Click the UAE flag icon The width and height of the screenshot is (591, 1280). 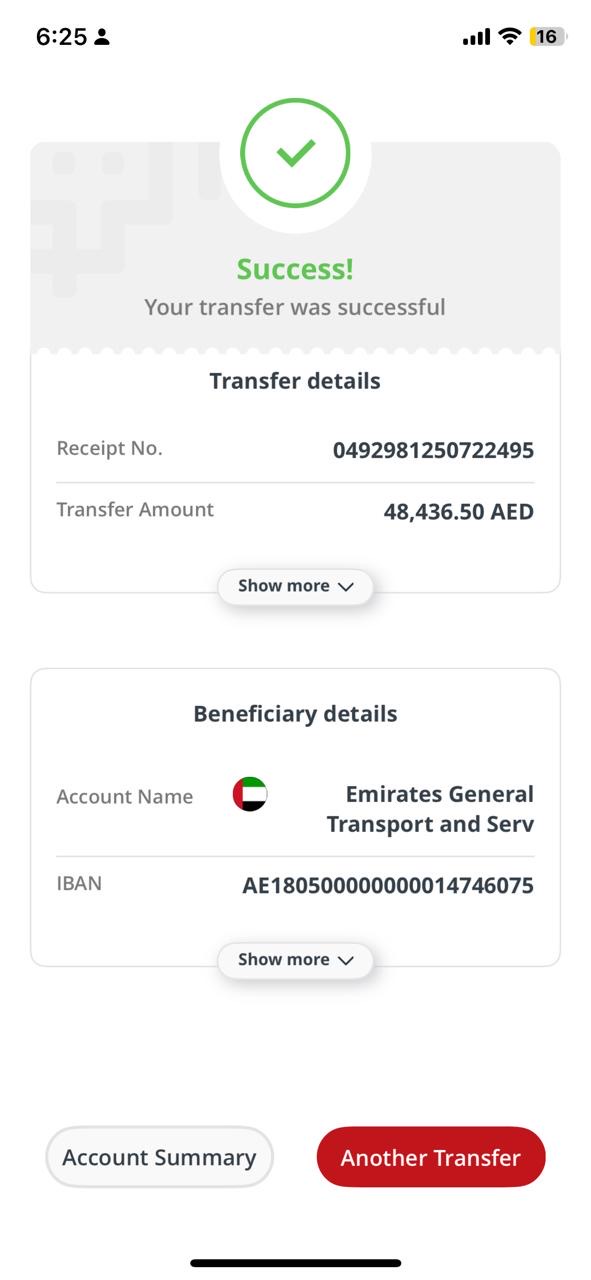tap(250, 794)
